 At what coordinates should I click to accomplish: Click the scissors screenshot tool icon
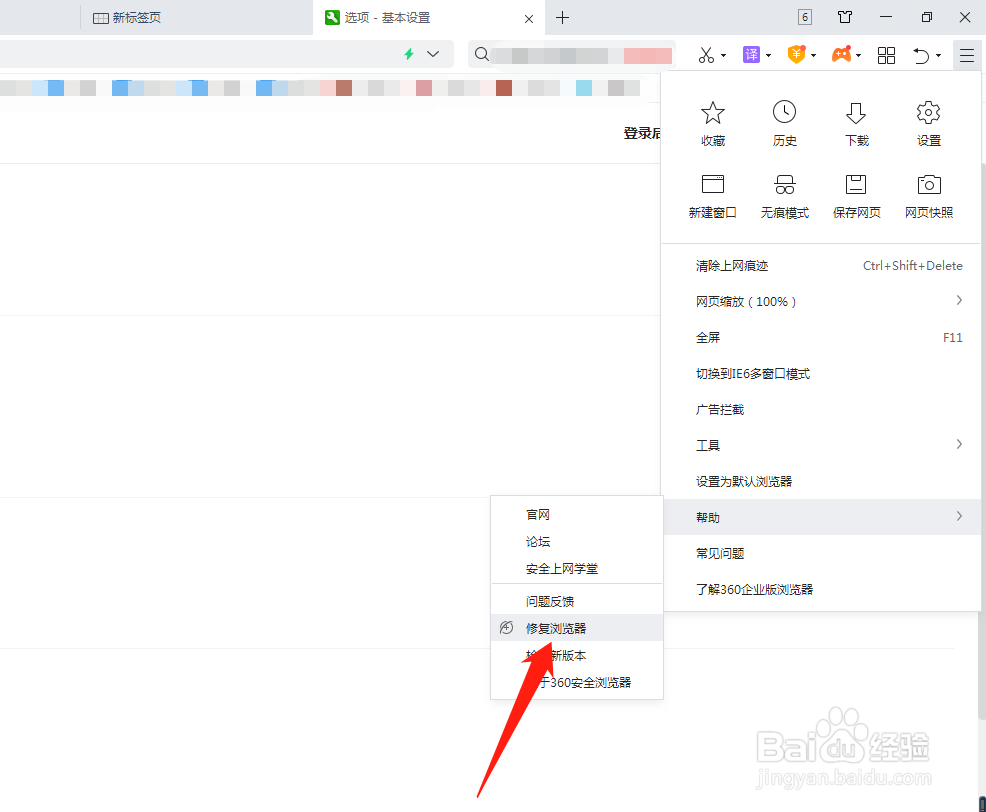706,55
